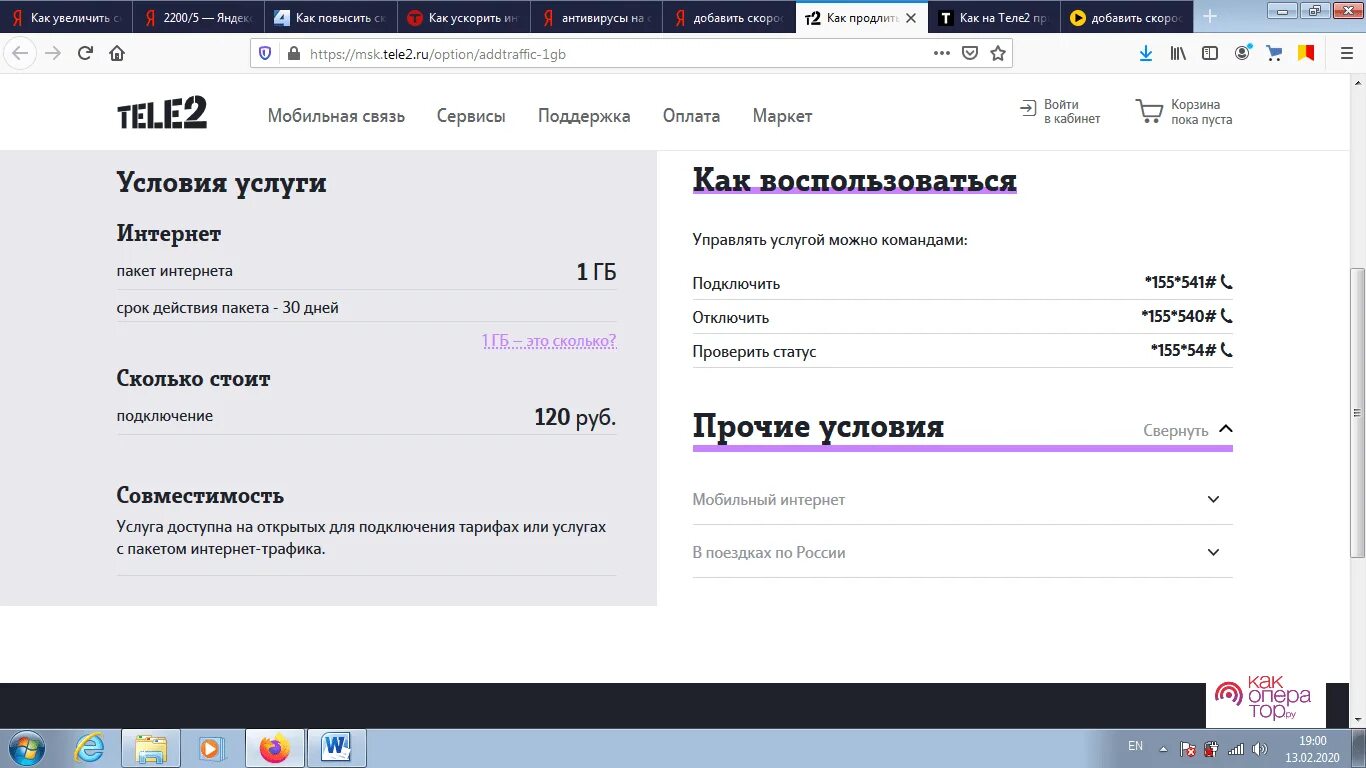Click the yellow-red bookmark extension icon
1366x768 pixels.
click(x=1306, y=53)
